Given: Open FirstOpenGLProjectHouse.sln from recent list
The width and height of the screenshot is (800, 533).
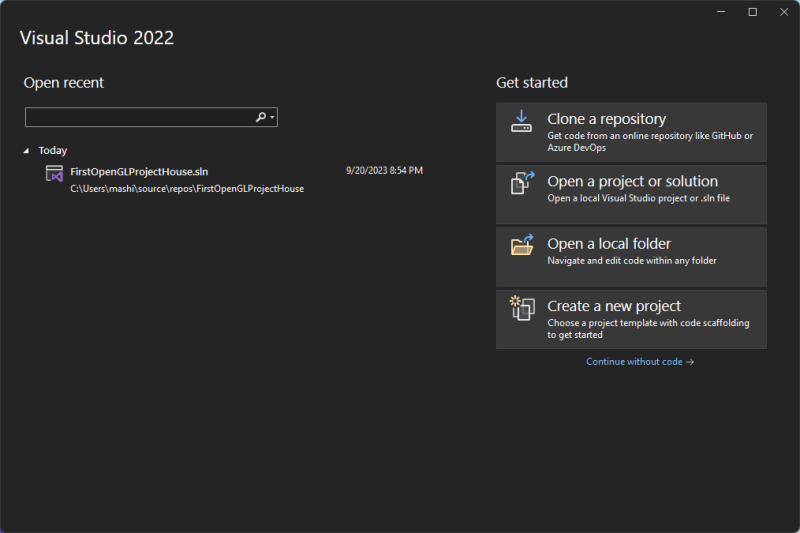Looking at the screenshot, I should pyautogui.click(x=234, y=180).
